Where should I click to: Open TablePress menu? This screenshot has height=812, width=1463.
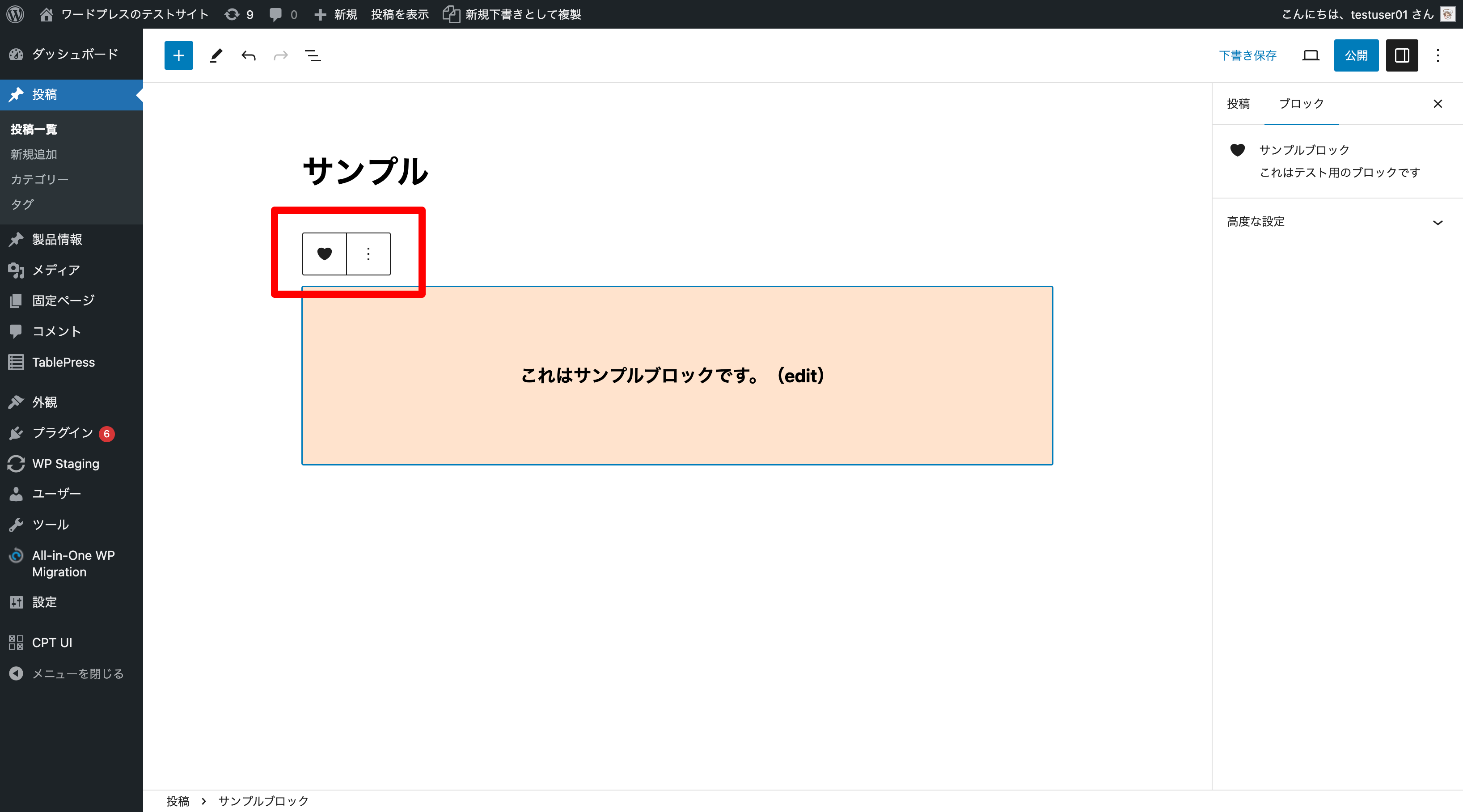click(x=72, y=362)
